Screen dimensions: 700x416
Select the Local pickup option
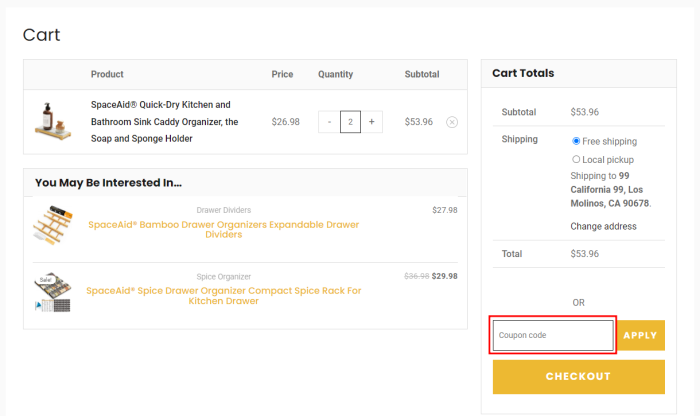pyautogui.click(x=576, y=159)
